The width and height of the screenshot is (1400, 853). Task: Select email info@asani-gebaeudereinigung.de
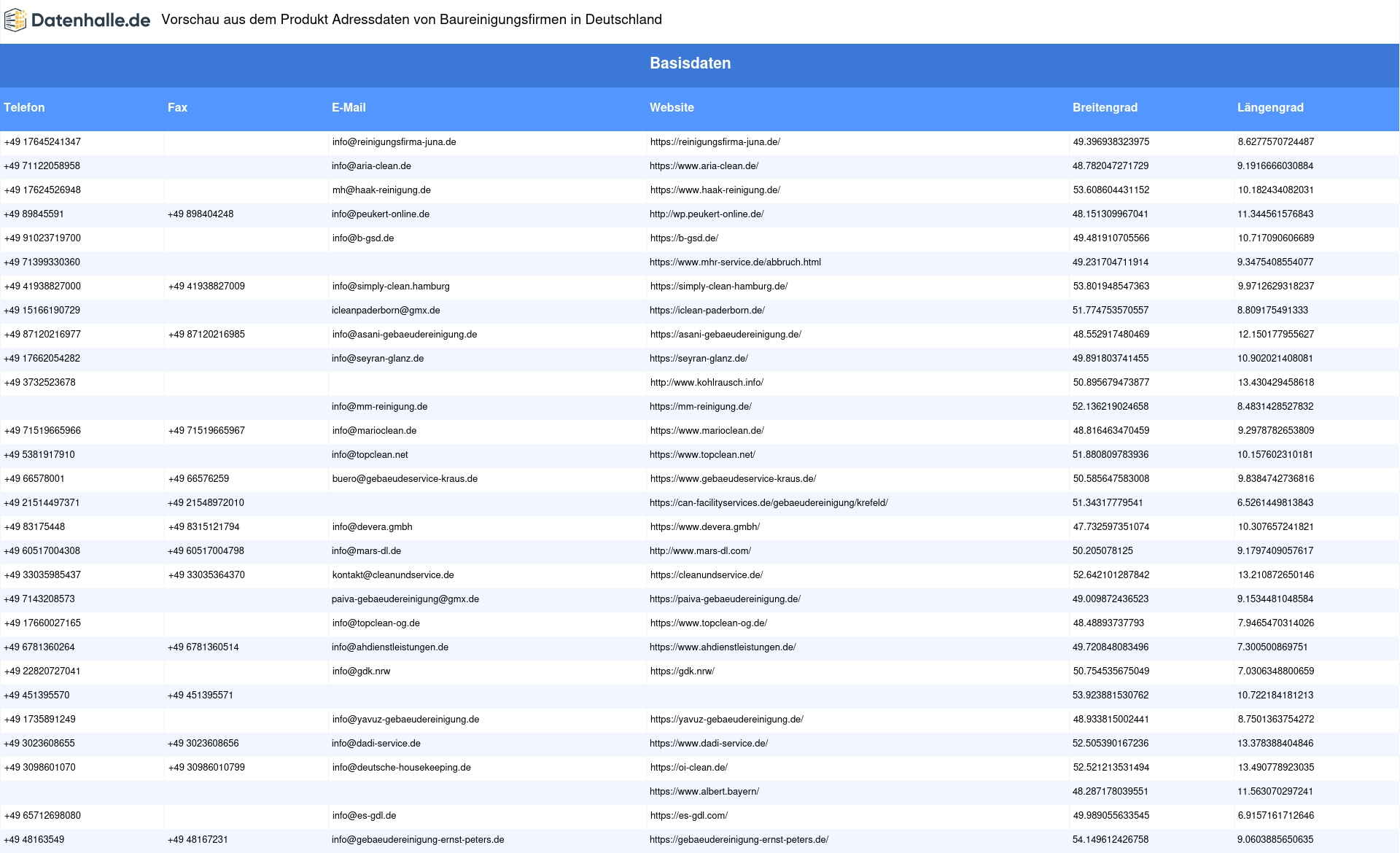click(x=405, y=335)
